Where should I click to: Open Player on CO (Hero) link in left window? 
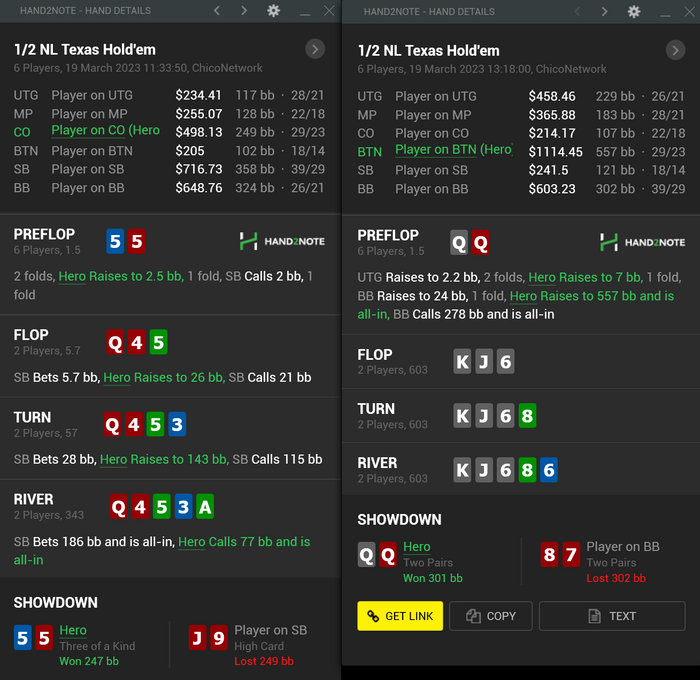[x=105, y=130]
